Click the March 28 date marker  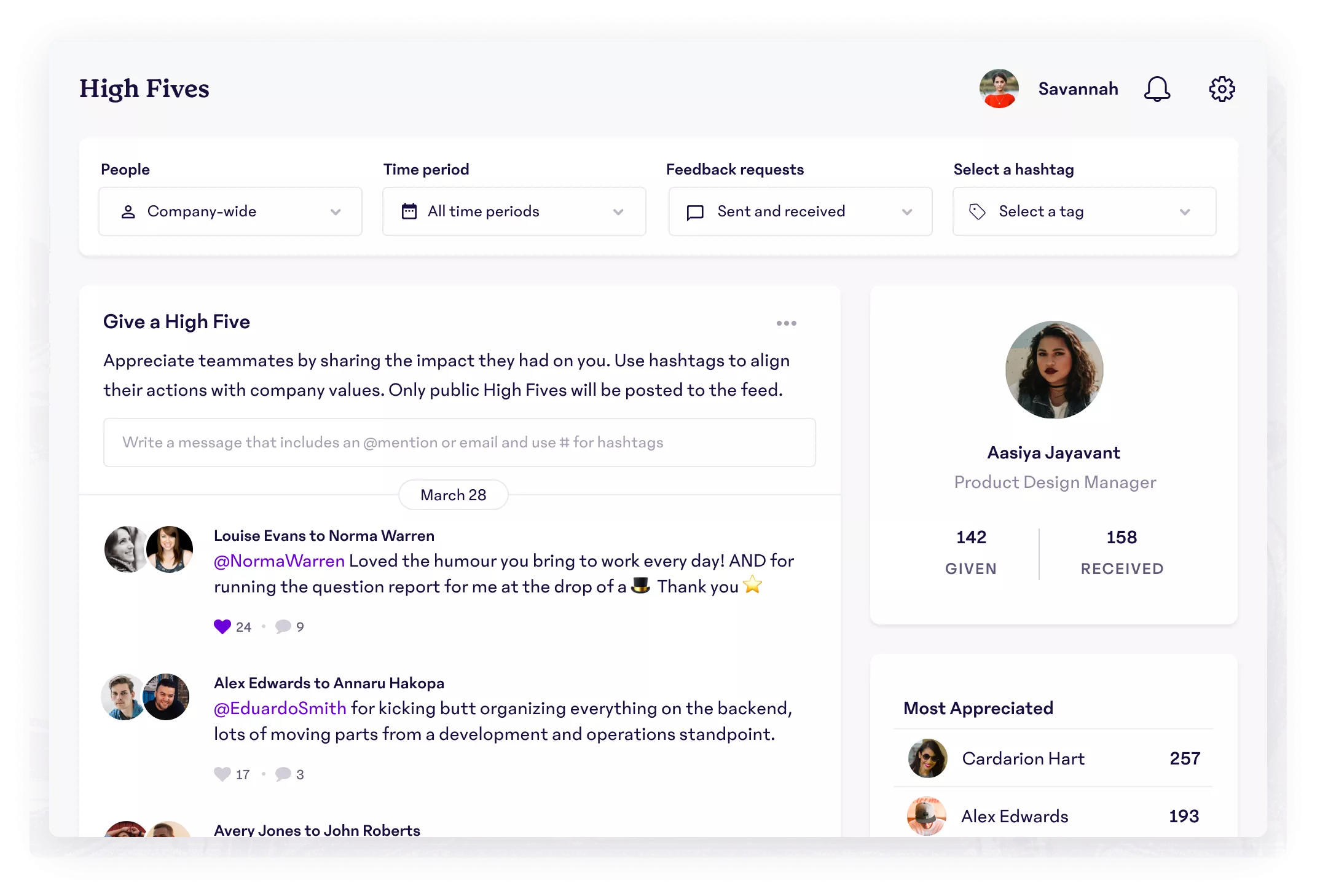pos(453,494)
